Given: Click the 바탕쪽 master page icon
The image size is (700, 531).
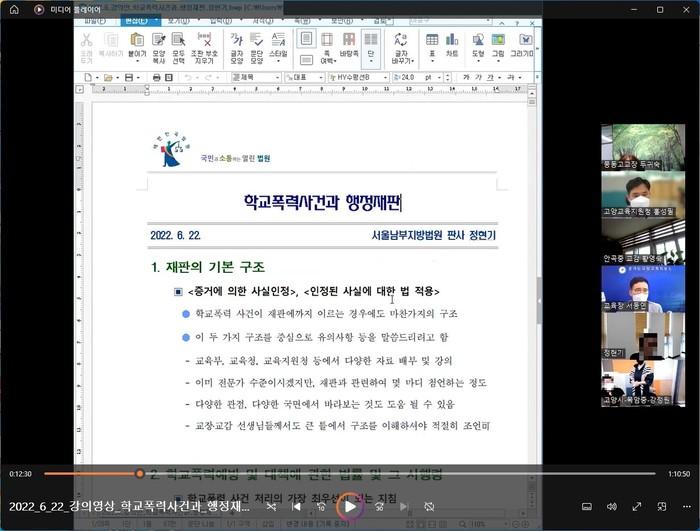Looking at the screenshot, I should [x=349, y=45].
